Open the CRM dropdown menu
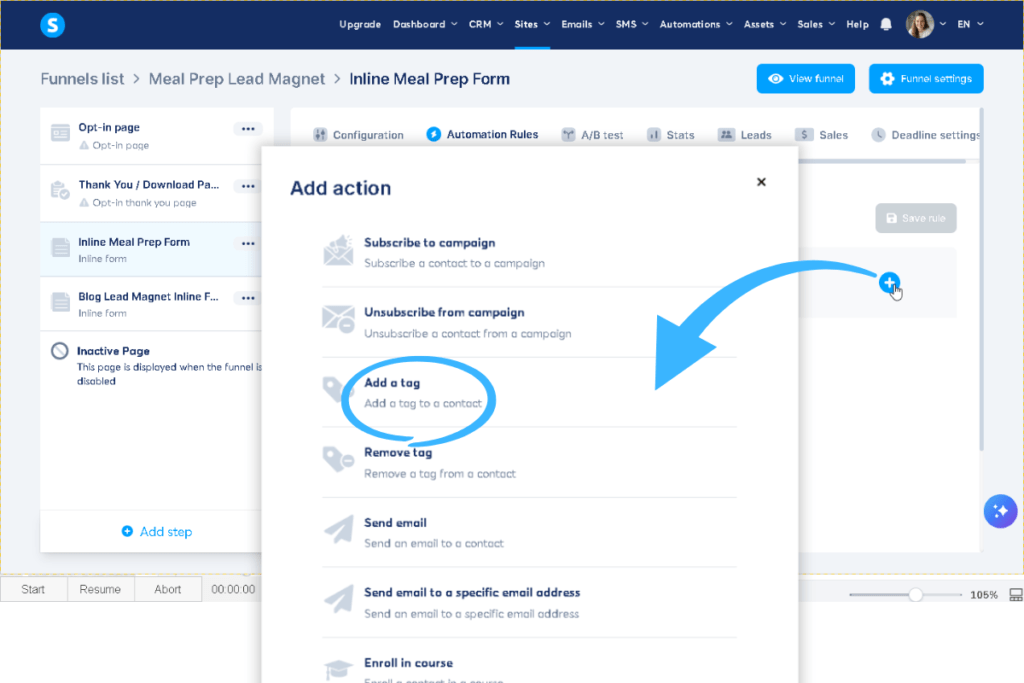The width and height of the screenshot is (1024, 683). point(485,24)
